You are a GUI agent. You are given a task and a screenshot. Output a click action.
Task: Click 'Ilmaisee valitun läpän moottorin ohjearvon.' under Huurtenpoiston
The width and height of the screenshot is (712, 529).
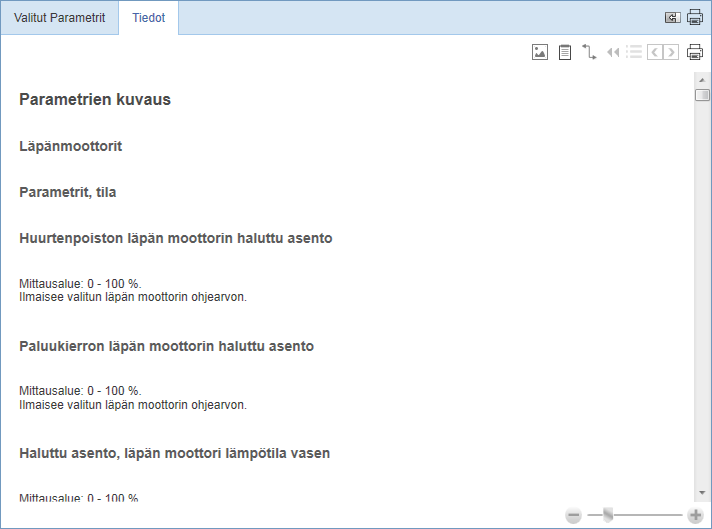tap(133, 297)
